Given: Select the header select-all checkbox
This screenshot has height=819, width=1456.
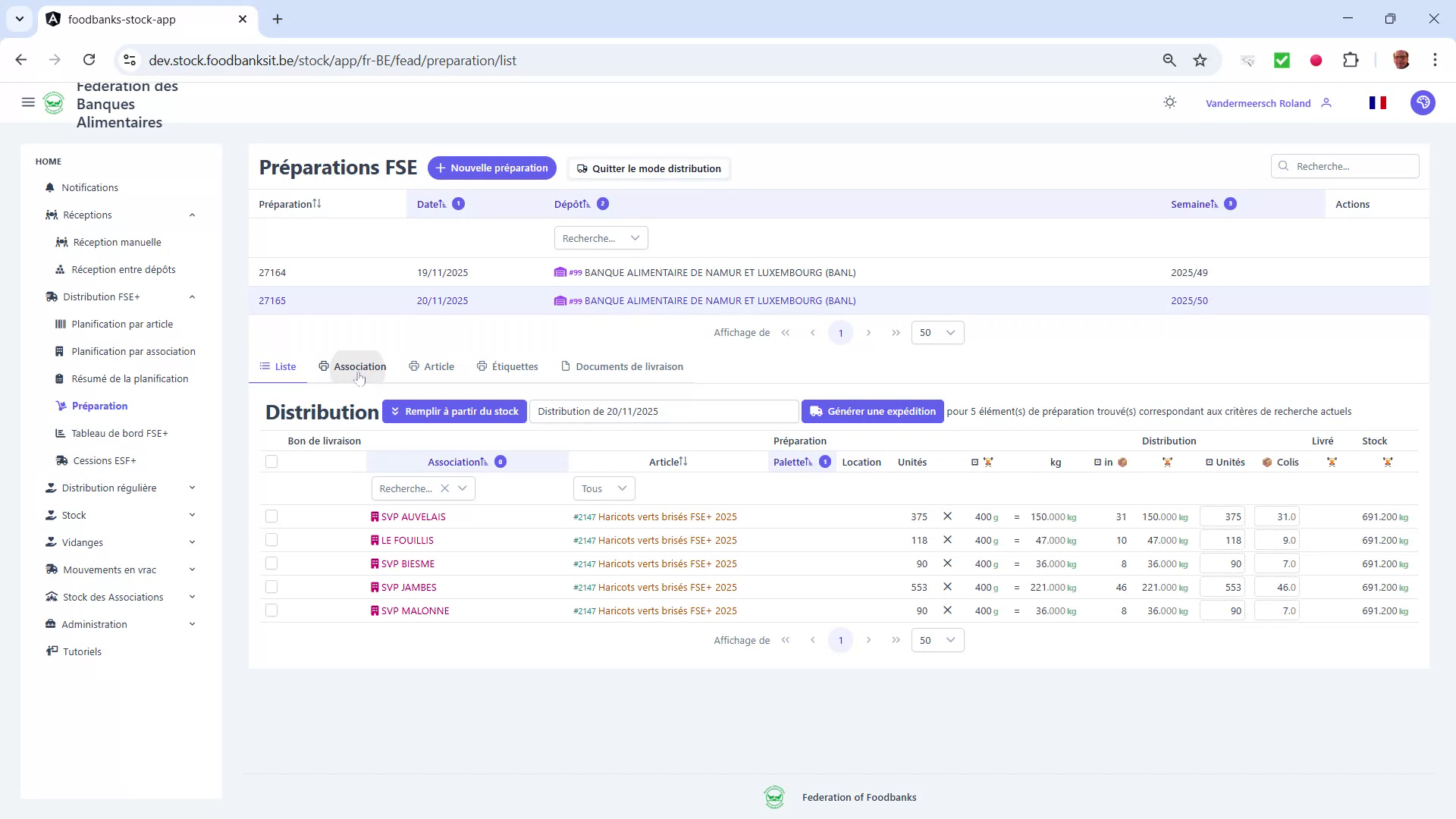Looking at the screenshot, I should (271, 461).
